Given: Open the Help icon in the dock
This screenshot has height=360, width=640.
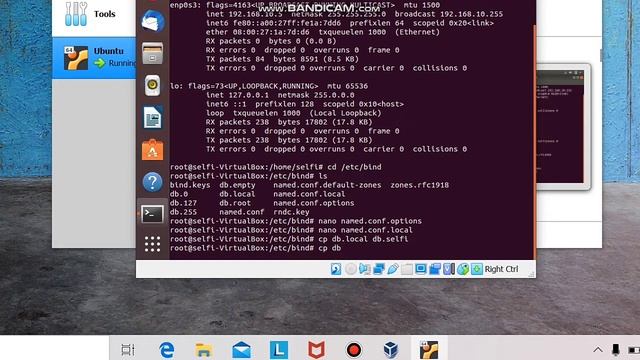Looking at the screenshot, I should (152, 182).
